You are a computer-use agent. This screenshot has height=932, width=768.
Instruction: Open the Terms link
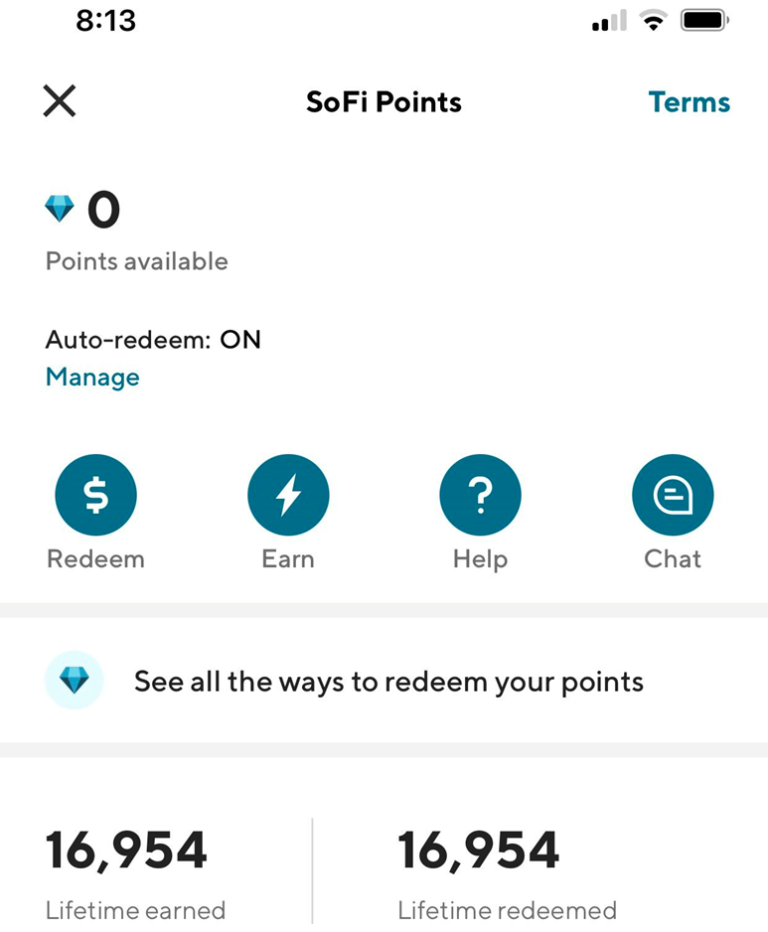point(689,102)
